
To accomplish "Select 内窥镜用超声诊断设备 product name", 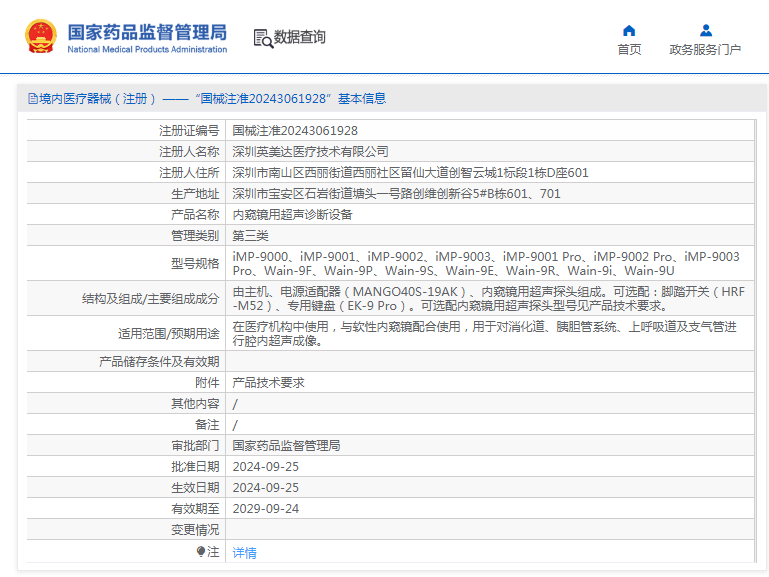I will click(x=292, y=215).
